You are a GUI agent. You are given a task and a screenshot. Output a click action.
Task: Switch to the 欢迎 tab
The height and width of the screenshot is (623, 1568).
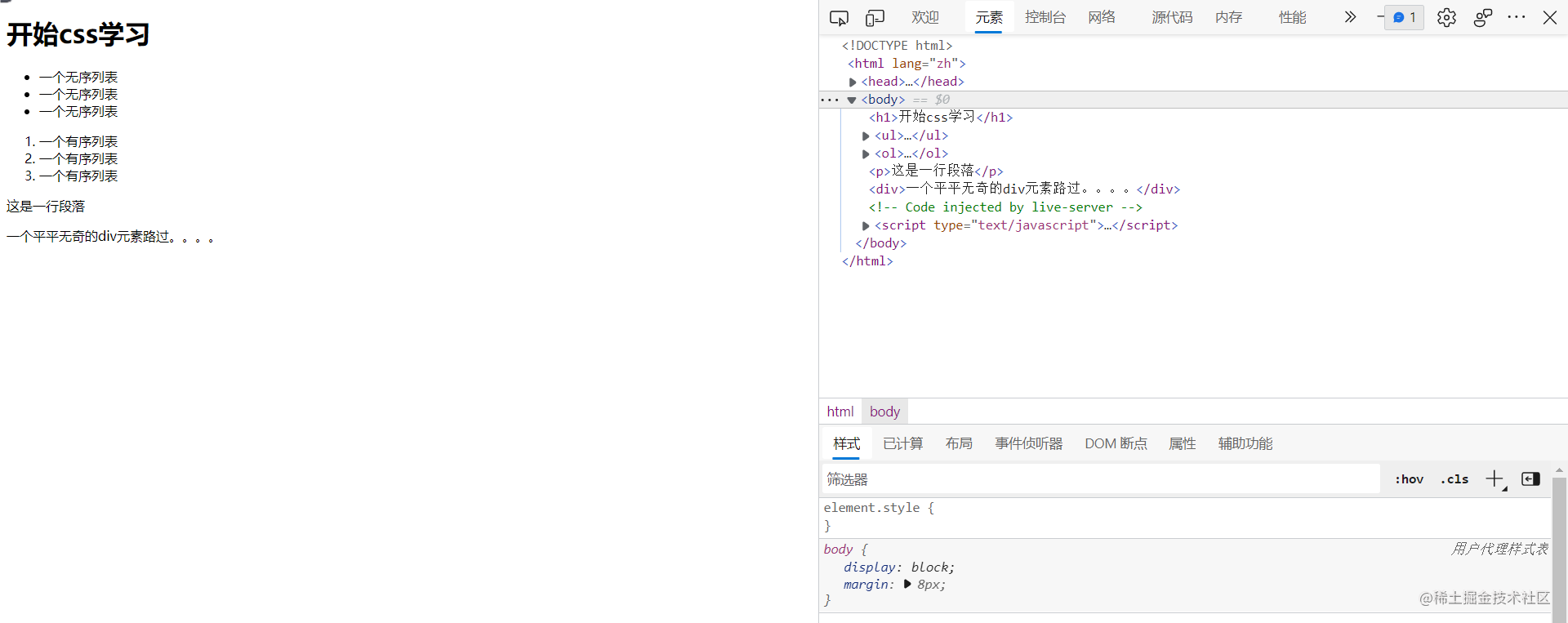click(x=925, y=17)
